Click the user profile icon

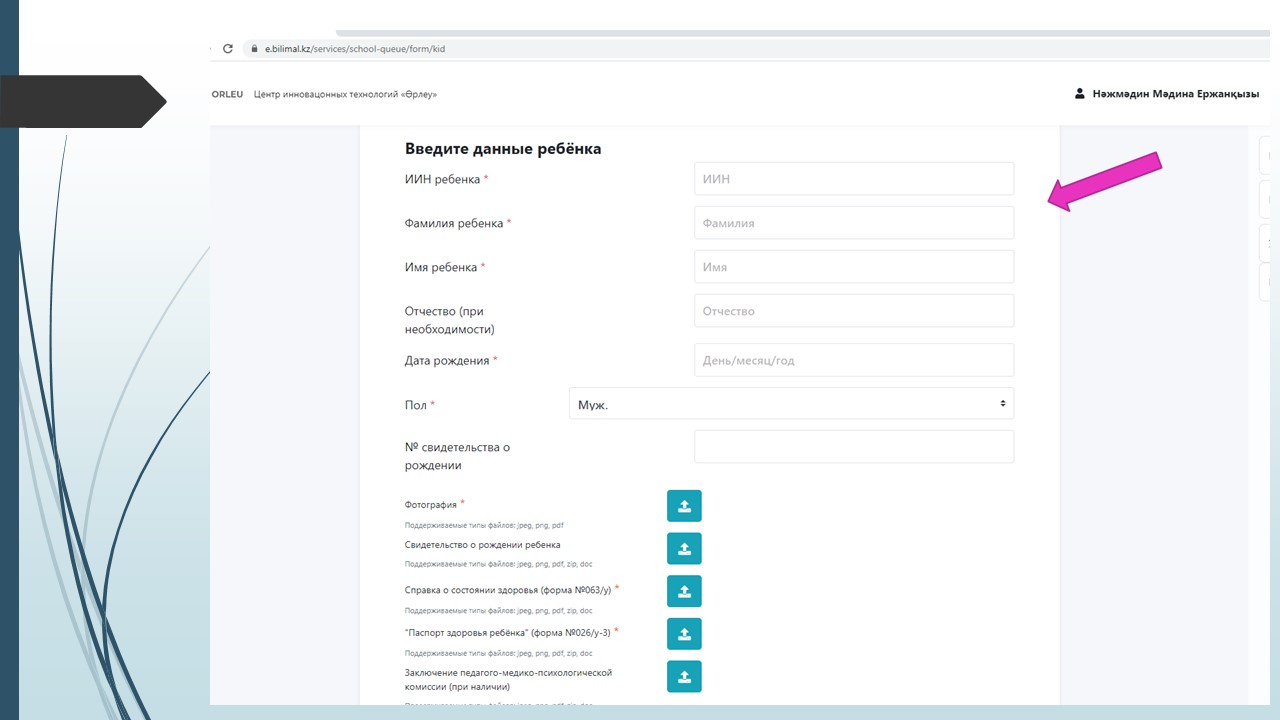(x=1080, y=94)
